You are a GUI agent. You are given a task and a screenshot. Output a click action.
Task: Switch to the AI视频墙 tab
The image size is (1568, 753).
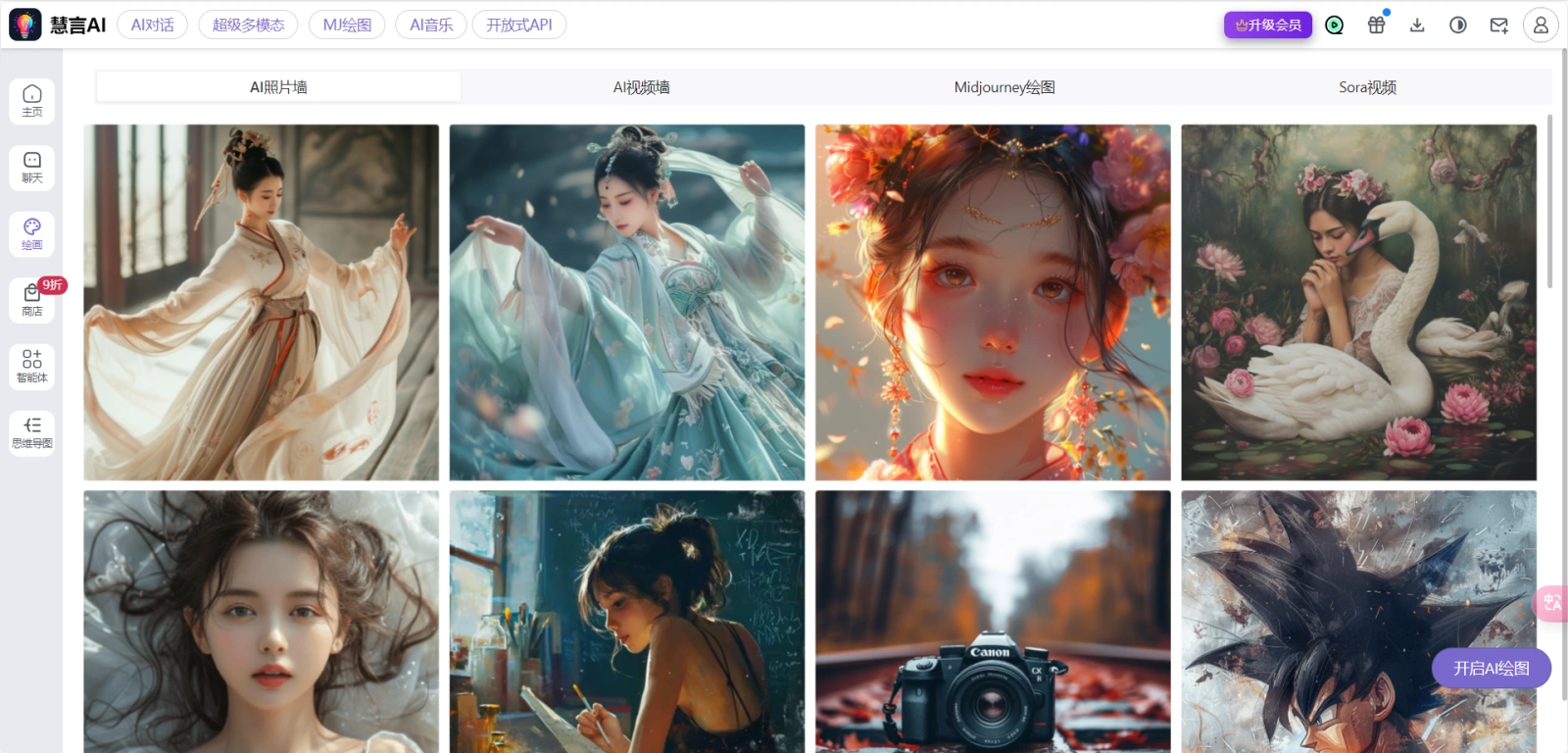(x=642, y=87)
